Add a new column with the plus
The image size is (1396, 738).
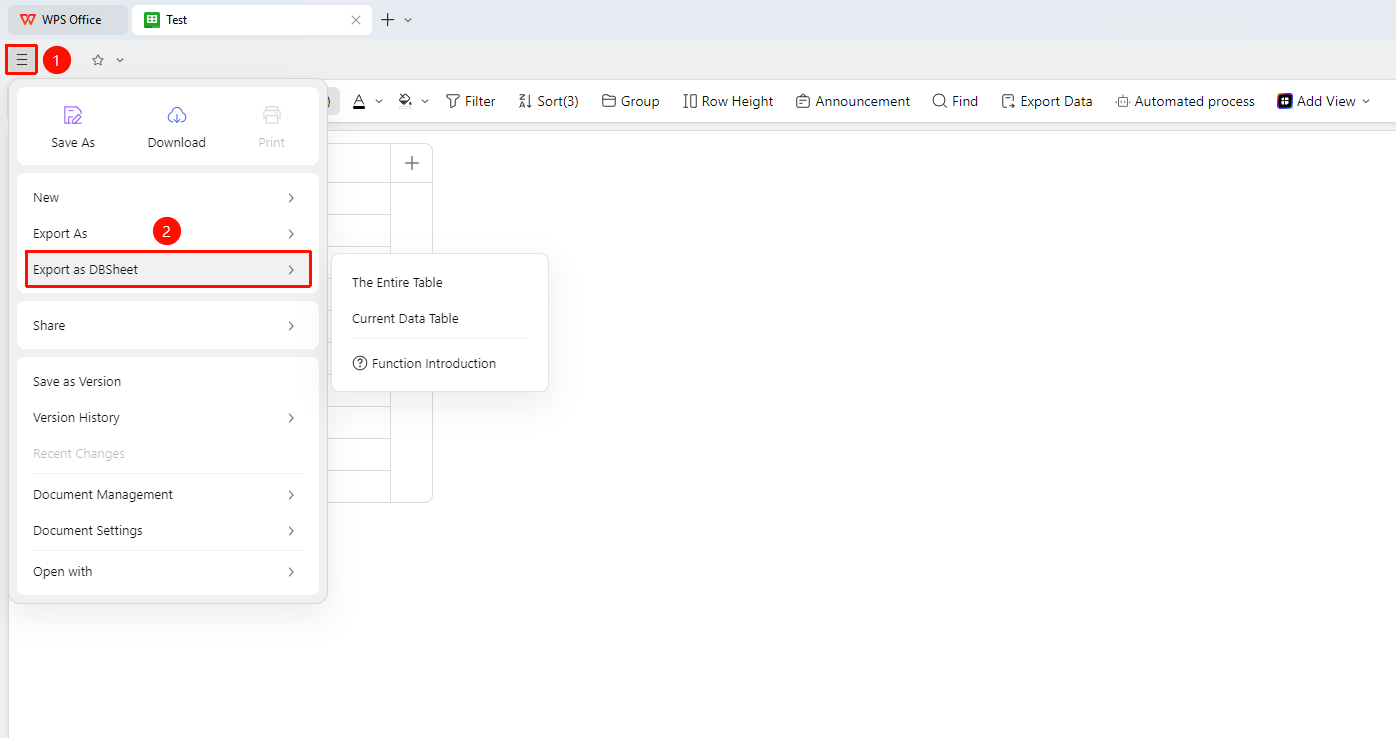coord(411,163)
